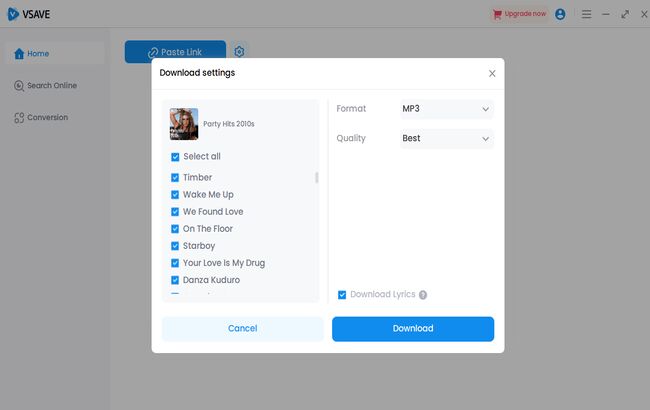The width and height of the screenshot is (650, 410).
Task: Toggle Your Love Is My Drug checkbox
Action: [x=175, y=263]
